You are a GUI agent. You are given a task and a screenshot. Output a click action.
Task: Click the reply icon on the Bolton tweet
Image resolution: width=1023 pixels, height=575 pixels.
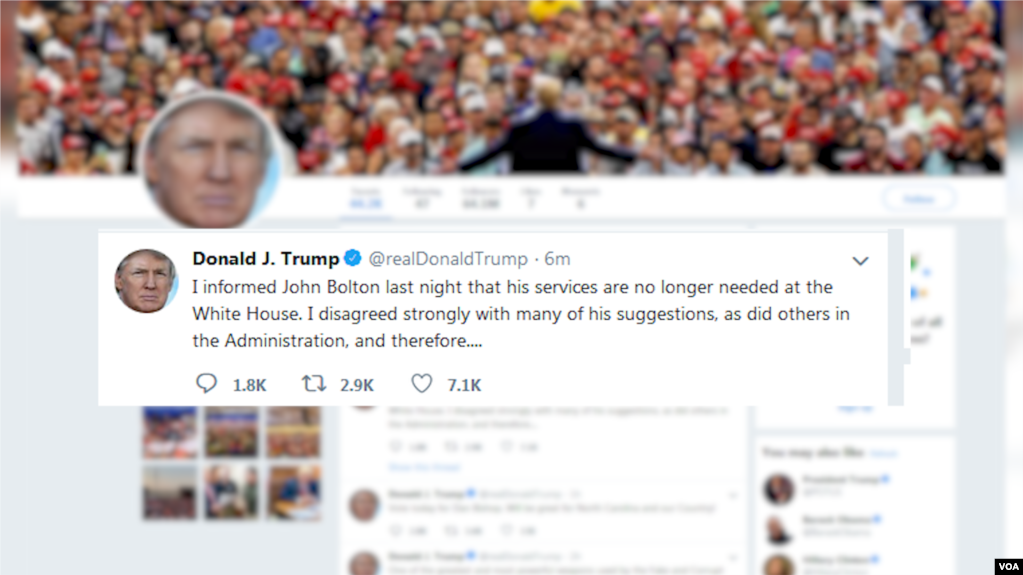coord(206,383)
